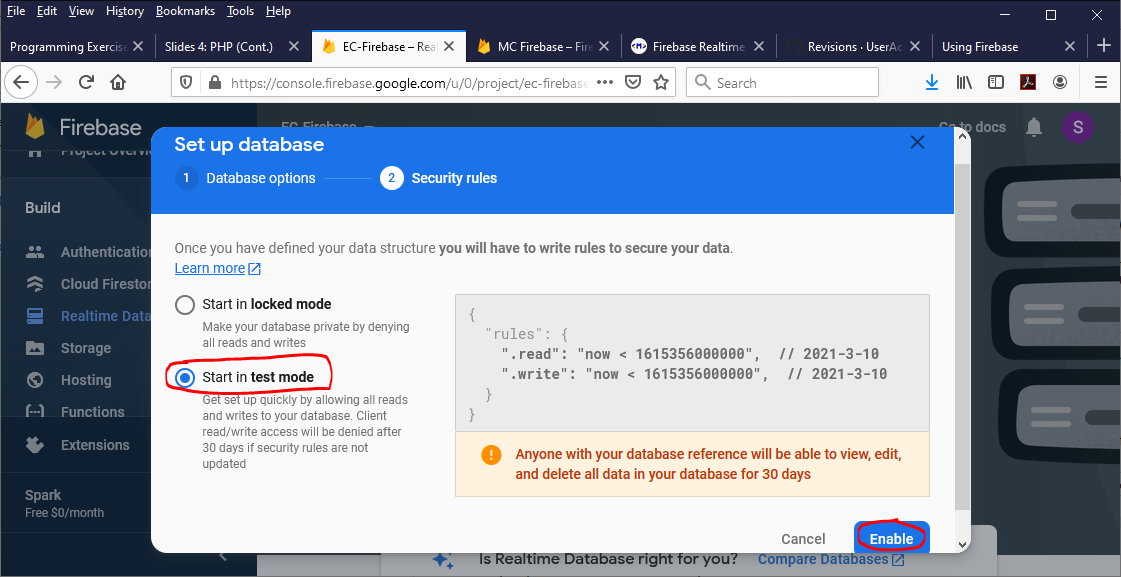Toggle the Firefox sidebar view

pyautogui.click(x=995, y=83)
